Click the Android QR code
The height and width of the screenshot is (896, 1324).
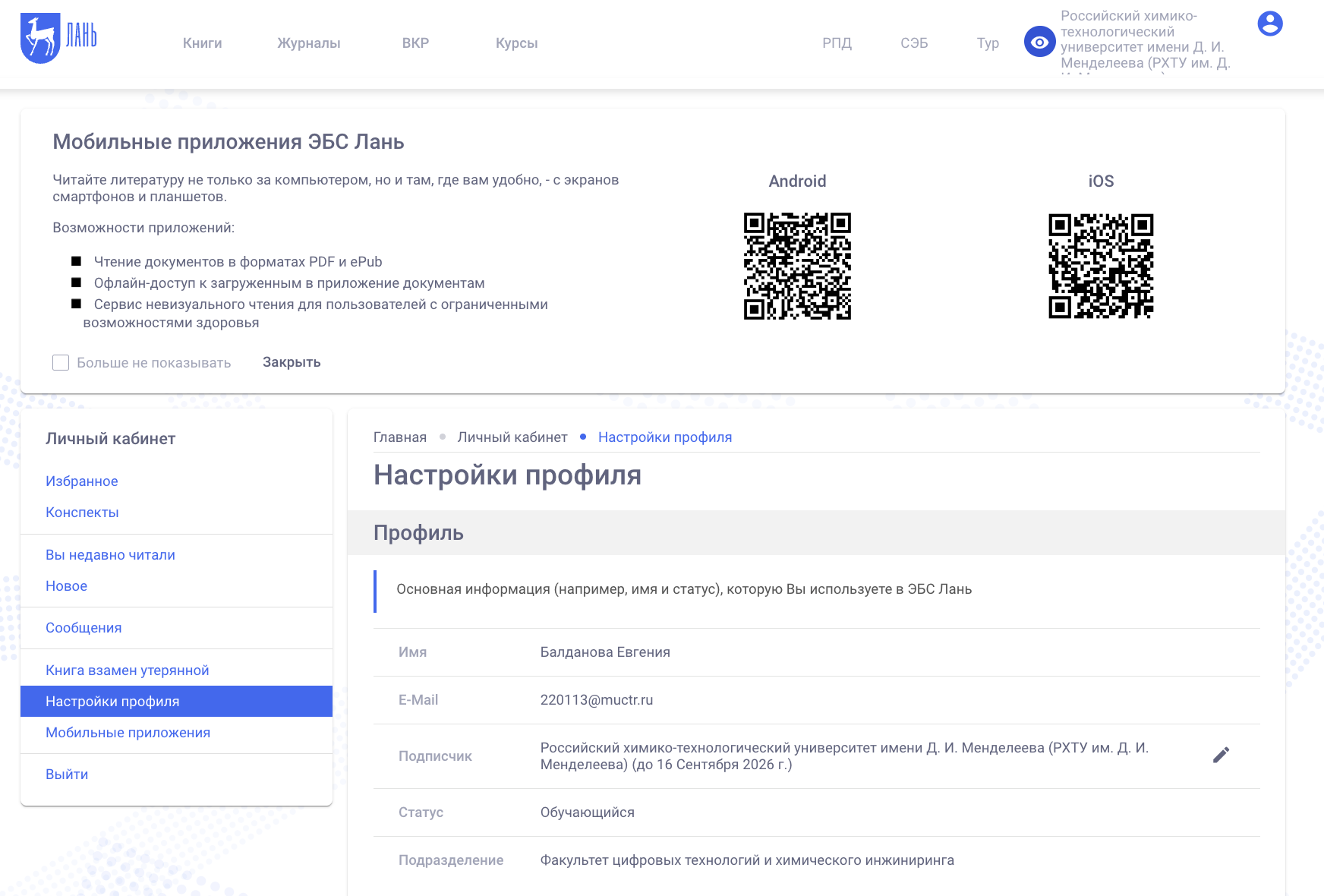coord(797,266)
